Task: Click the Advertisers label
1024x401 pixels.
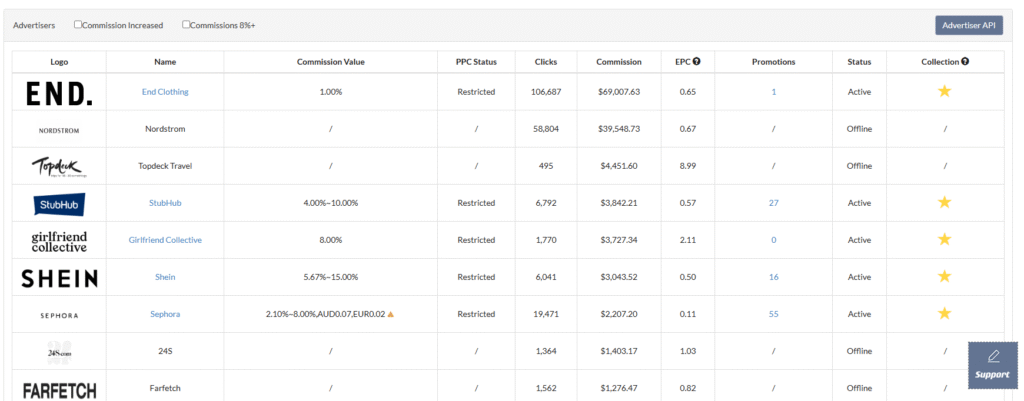Action: [x=34, y=25]
